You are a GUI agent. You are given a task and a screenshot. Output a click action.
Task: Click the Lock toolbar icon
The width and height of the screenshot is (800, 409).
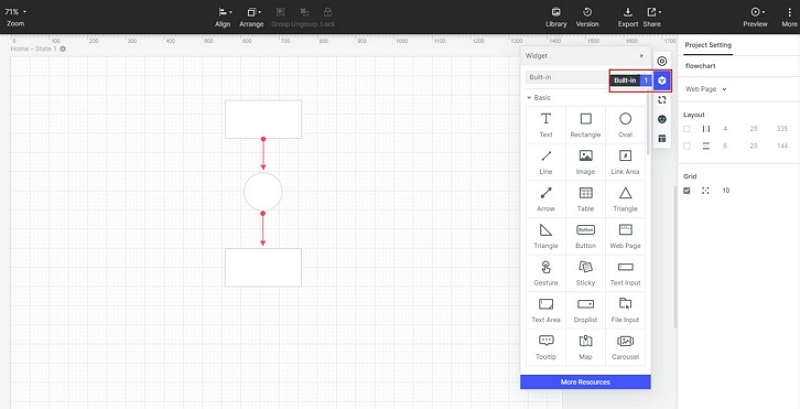point(328,12)
